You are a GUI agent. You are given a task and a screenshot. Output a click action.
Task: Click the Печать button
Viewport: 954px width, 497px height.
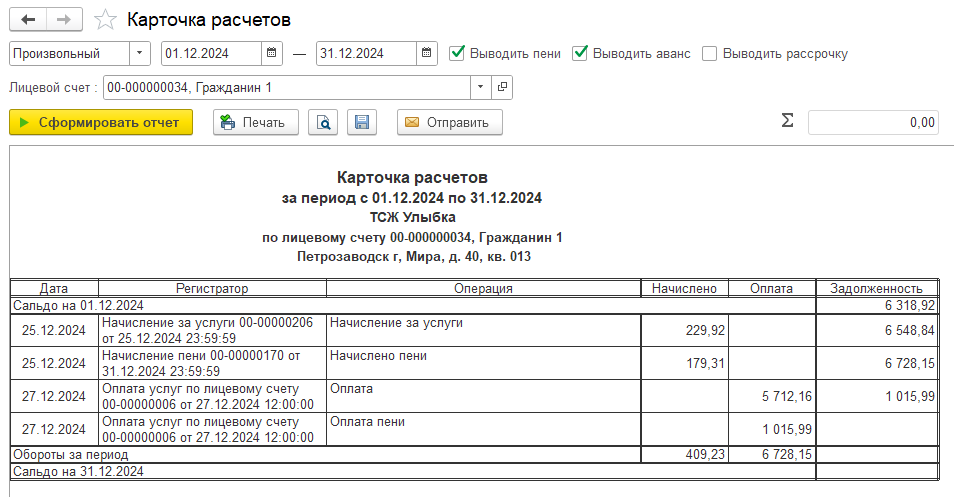point(256,122)
